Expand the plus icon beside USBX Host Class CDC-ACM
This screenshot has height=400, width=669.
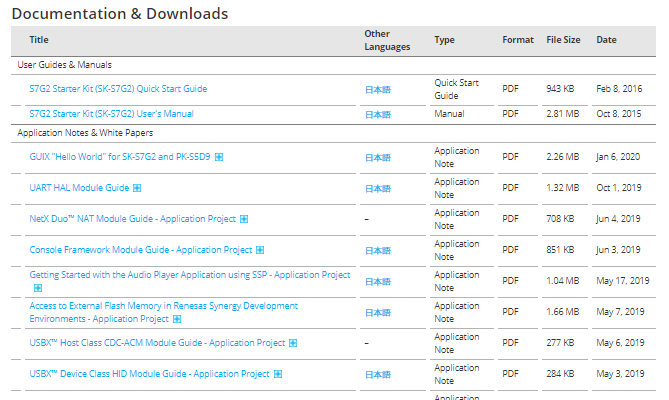[x=294, y=343]
